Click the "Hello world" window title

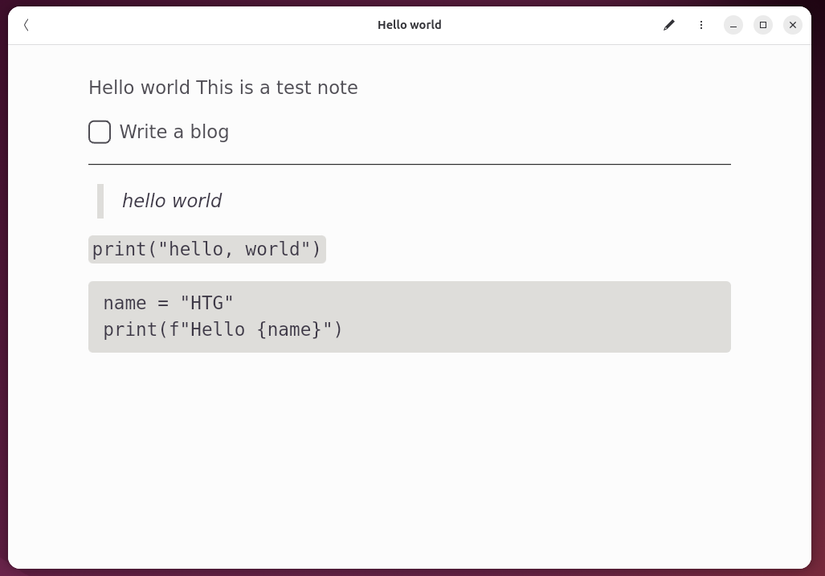click(409, 25)
